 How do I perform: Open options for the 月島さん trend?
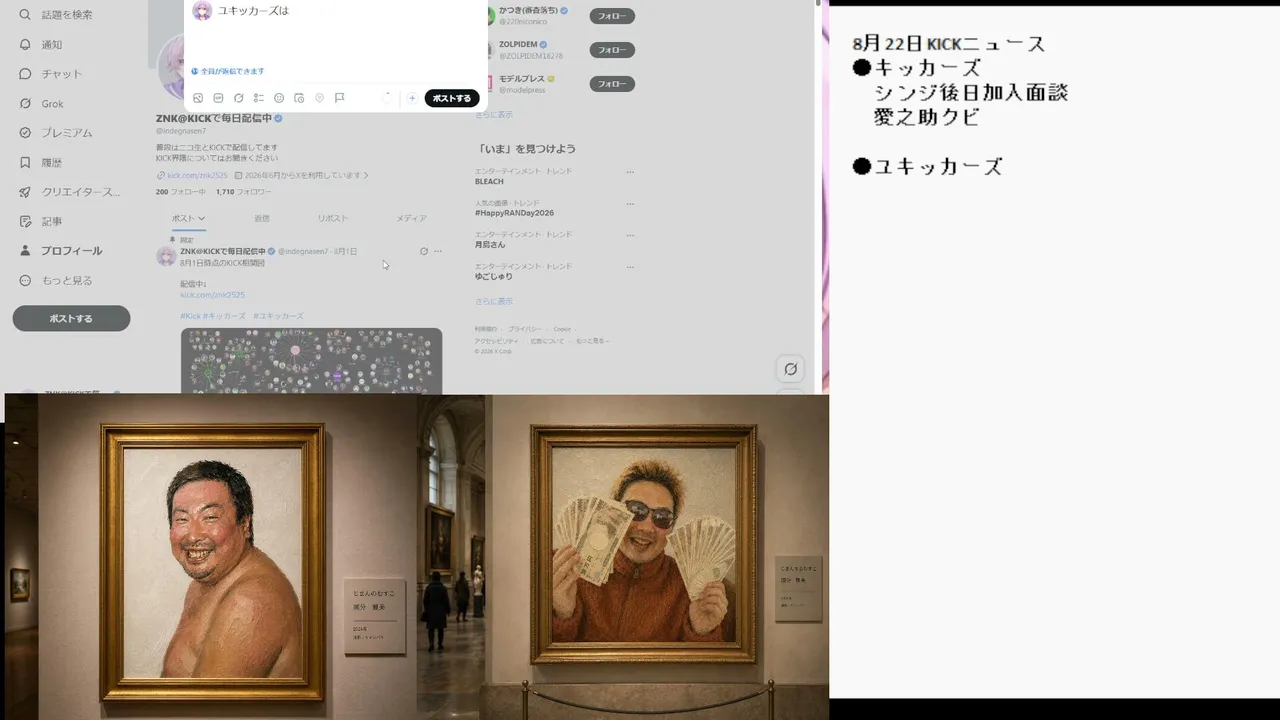click(630, 235)
